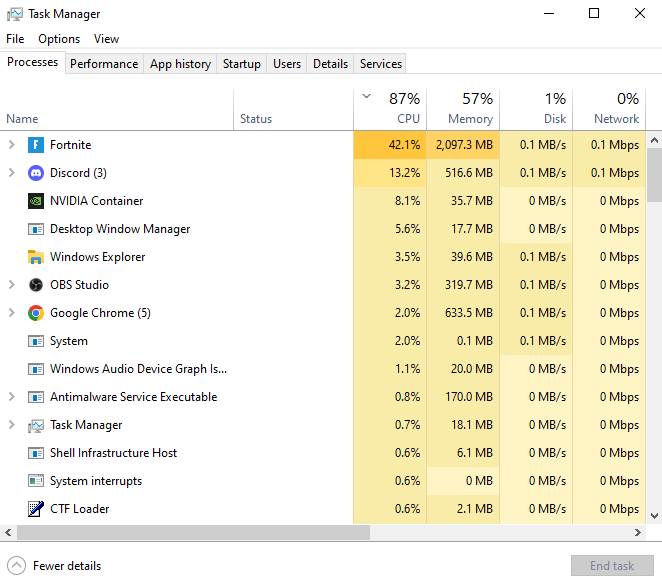Click the horizontal scrollbar right arrow
This screenshot has height=579, width=662.
(x=638, y=533)
